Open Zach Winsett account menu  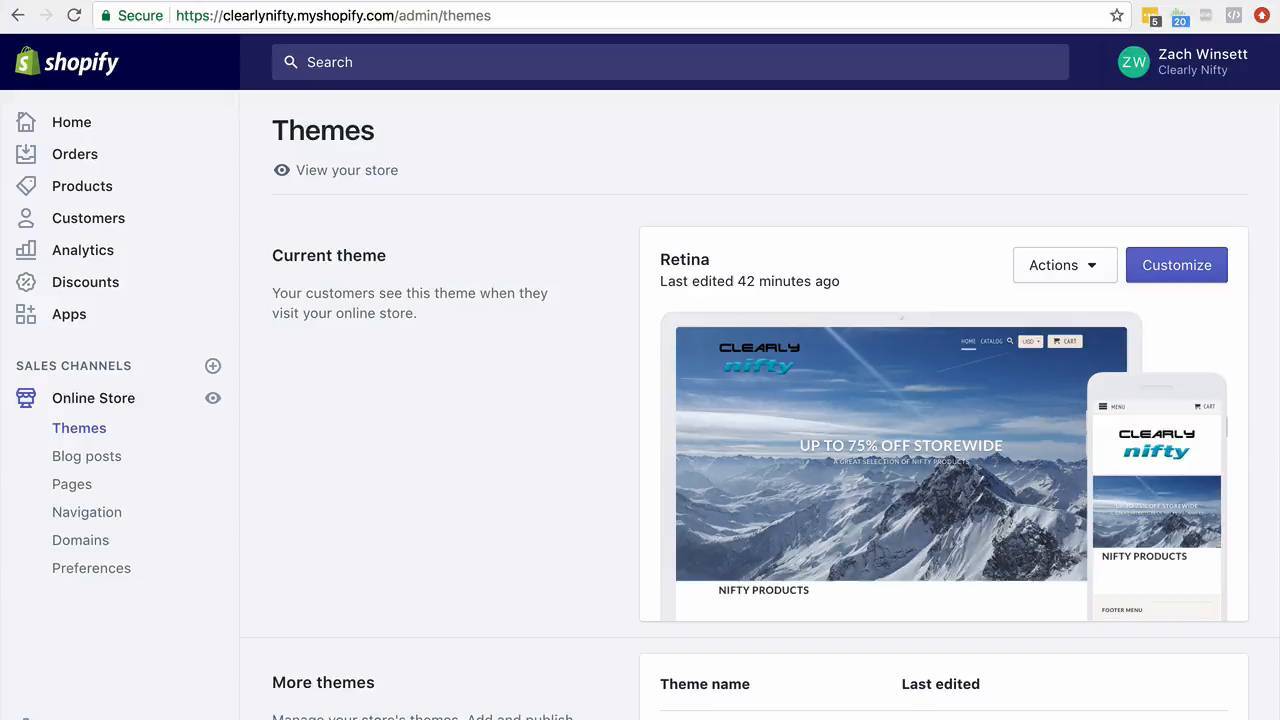1183,62
